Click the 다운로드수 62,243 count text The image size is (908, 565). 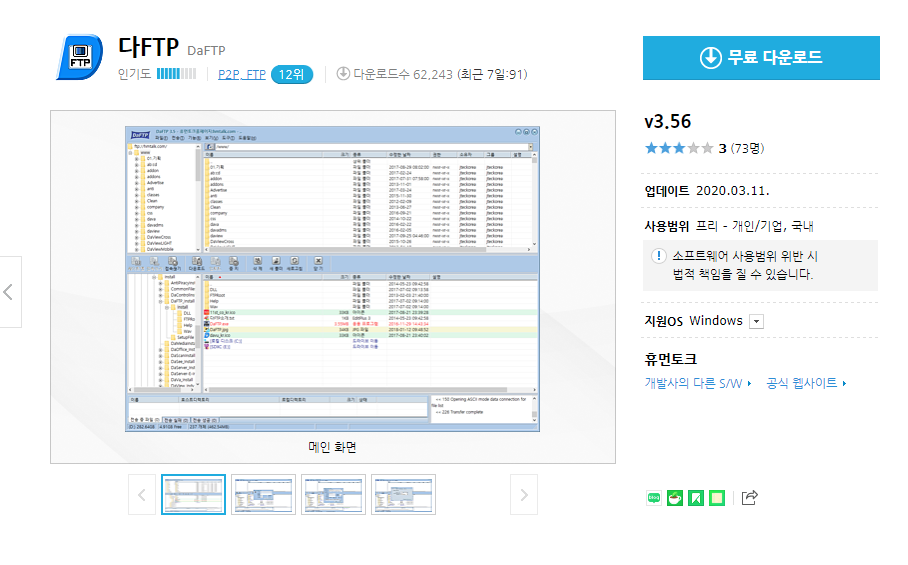pos(403,75)
